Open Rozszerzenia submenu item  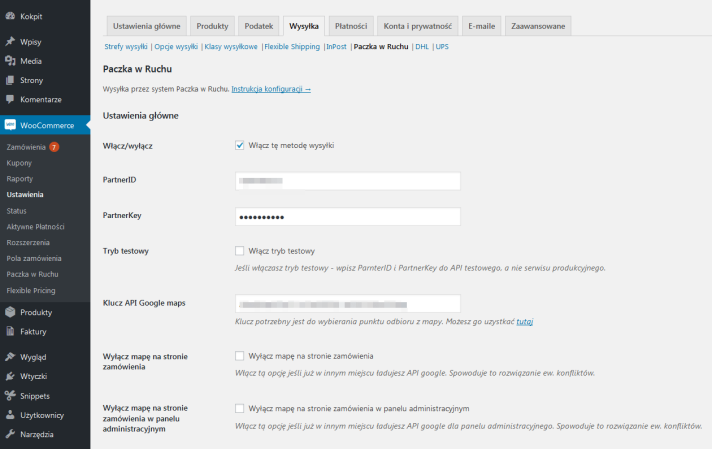click(28, 242)
